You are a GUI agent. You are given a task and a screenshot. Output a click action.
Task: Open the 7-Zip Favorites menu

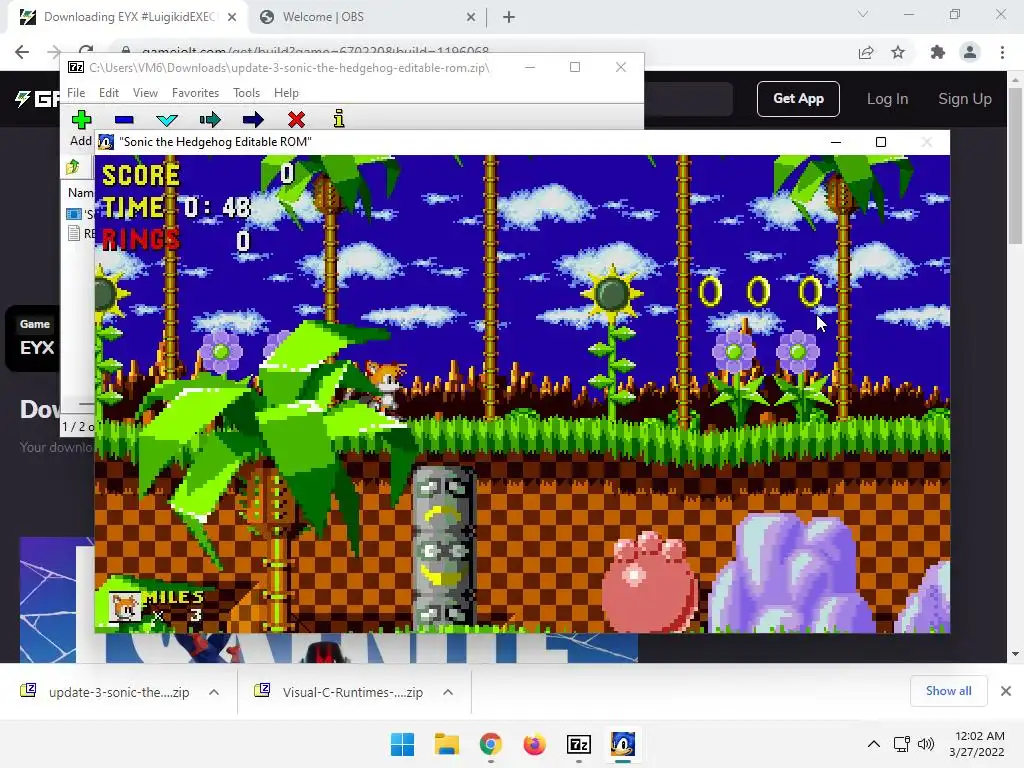[x=195, y=93]
